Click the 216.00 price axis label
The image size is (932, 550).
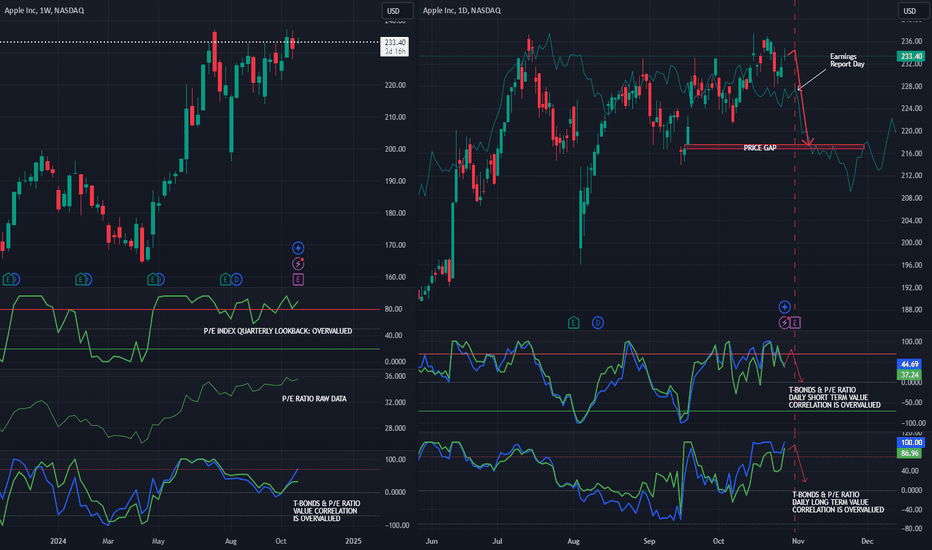[911, 153]
